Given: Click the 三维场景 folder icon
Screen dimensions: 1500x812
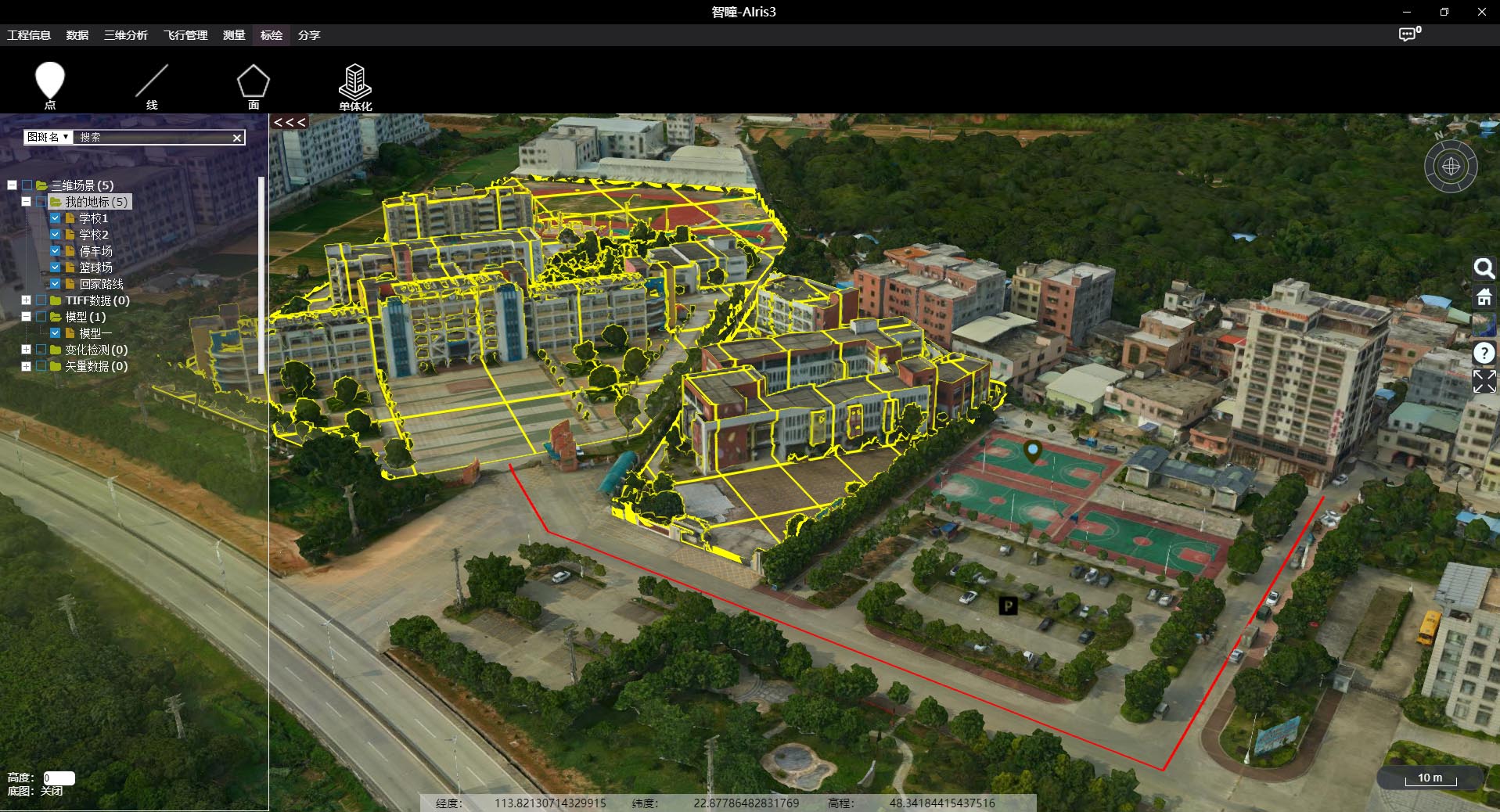Looking at the screenshot, I should click(41, 185).
